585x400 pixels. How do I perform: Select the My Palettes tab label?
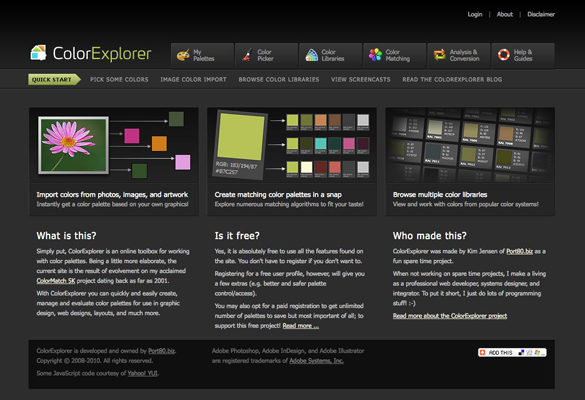[204, 55]
